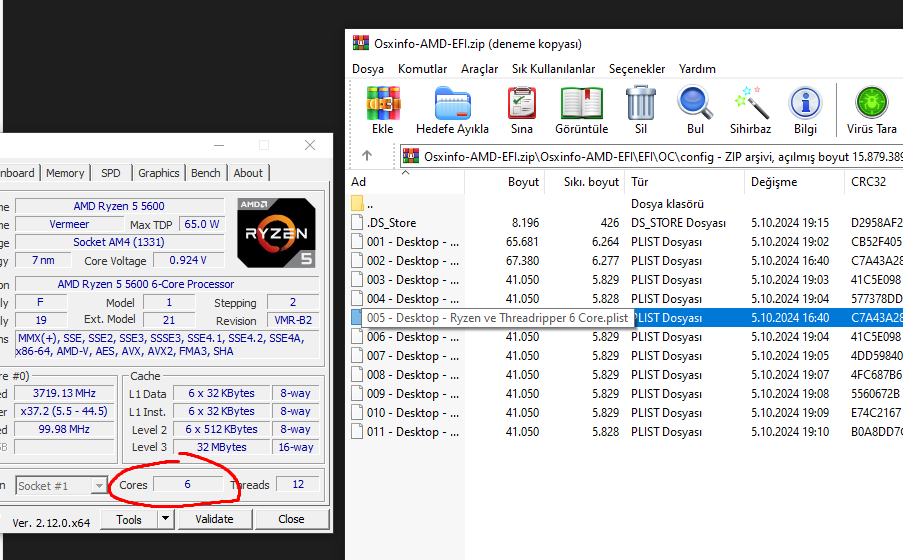Click the Sil trash can icon
Image resolution: width=903 pixels, height=560 pixels.
(640, 103)
